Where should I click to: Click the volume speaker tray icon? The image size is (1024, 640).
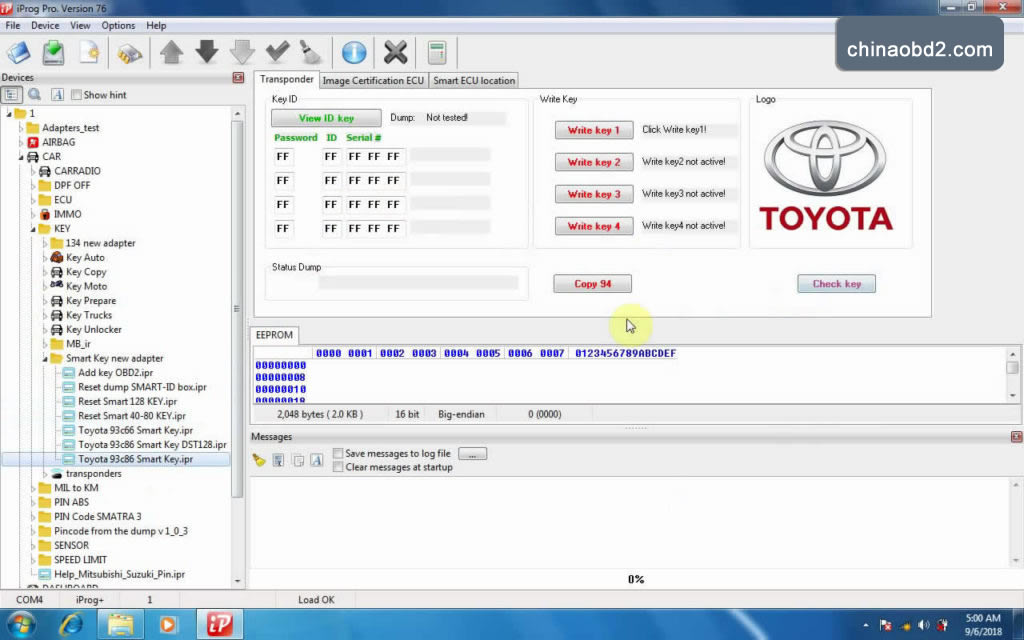coord(923,625)
